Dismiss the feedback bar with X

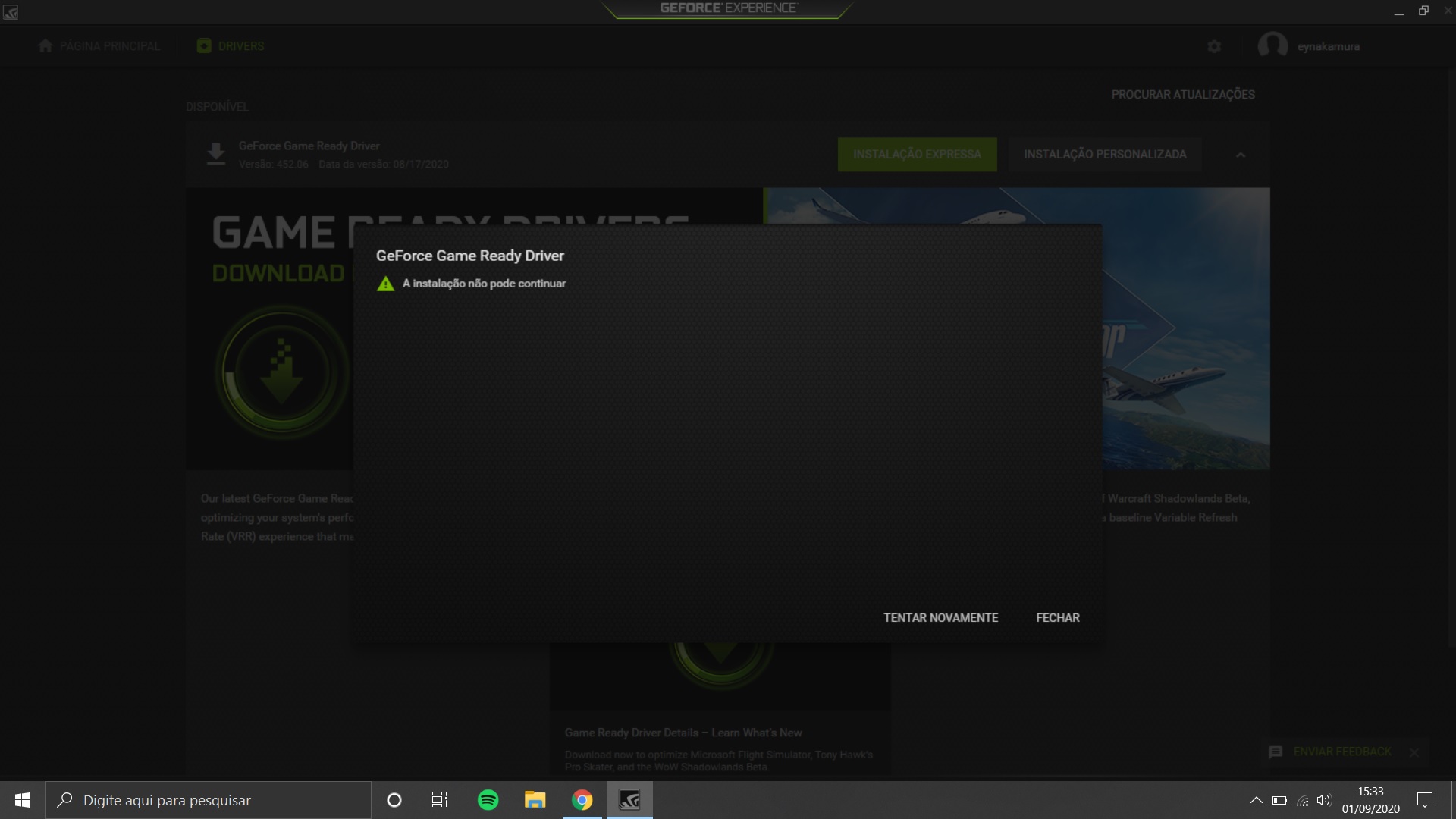click(1414, 752)
